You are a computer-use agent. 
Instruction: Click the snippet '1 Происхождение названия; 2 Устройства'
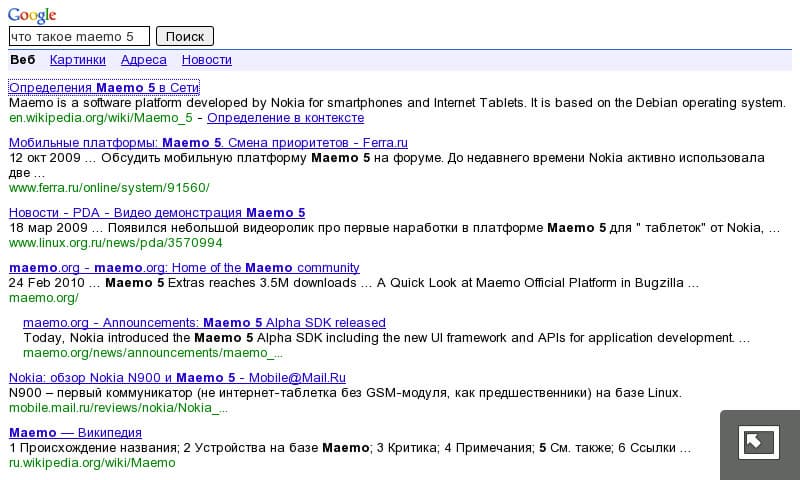[350, 448]
